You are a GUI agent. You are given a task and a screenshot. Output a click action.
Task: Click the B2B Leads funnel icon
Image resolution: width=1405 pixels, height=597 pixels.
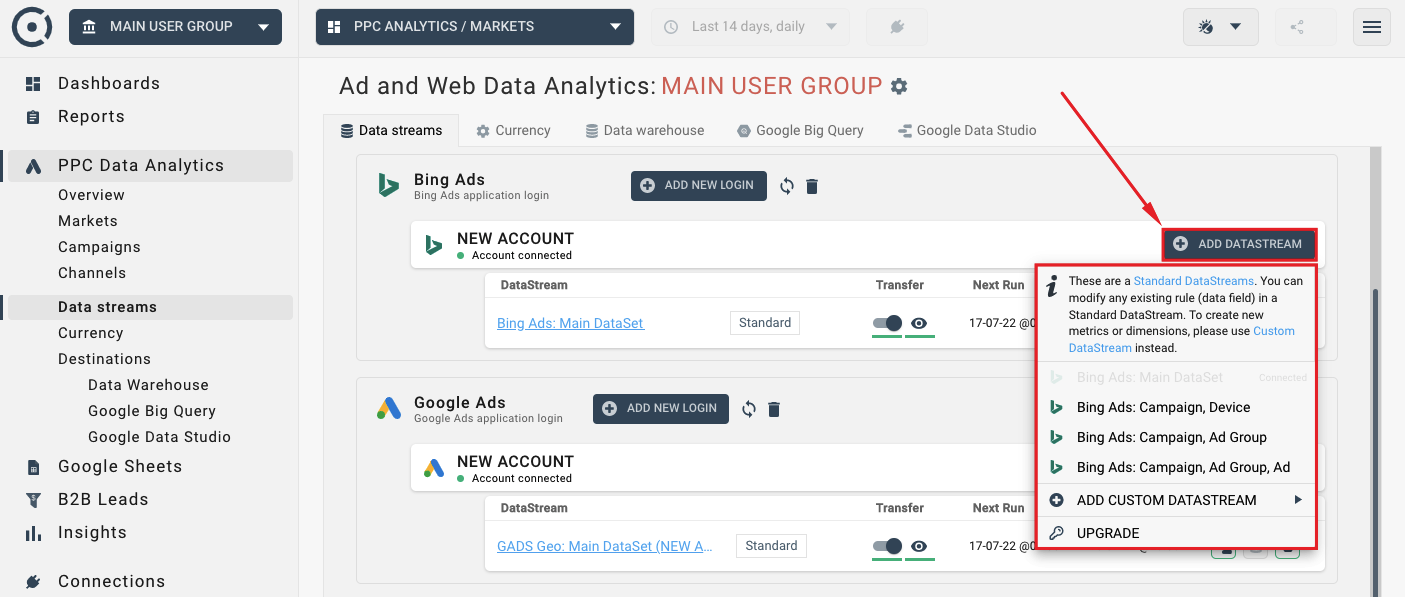(33, 500)
